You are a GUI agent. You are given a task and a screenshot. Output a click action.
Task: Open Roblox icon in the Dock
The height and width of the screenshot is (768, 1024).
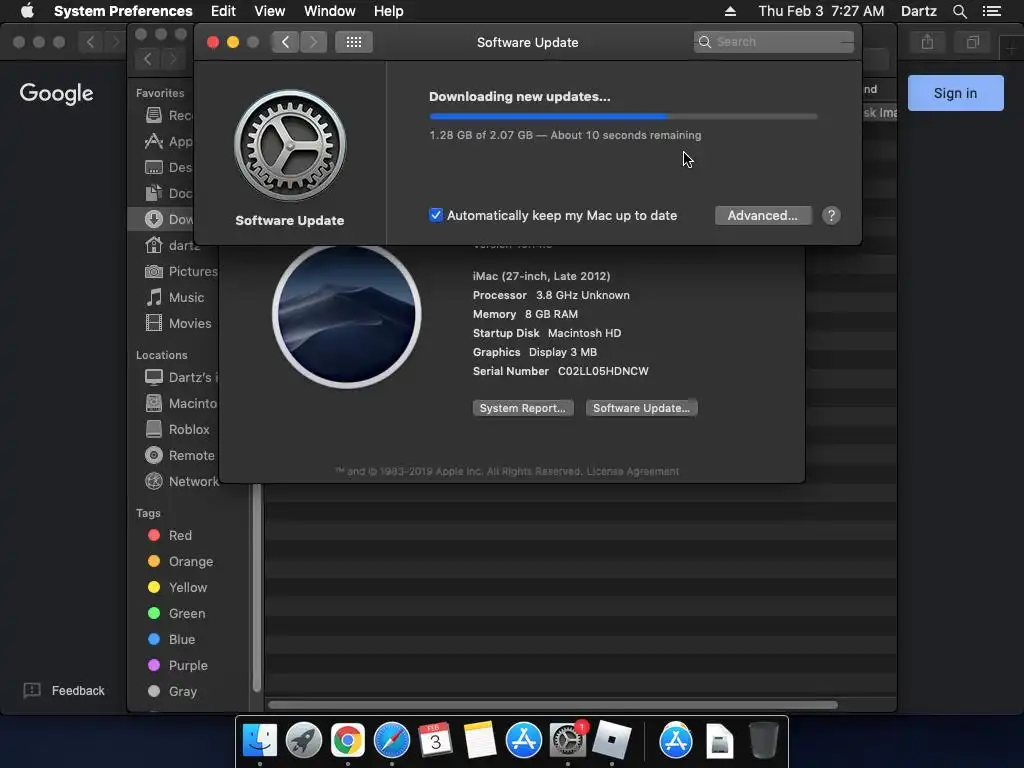coord(611,741)
